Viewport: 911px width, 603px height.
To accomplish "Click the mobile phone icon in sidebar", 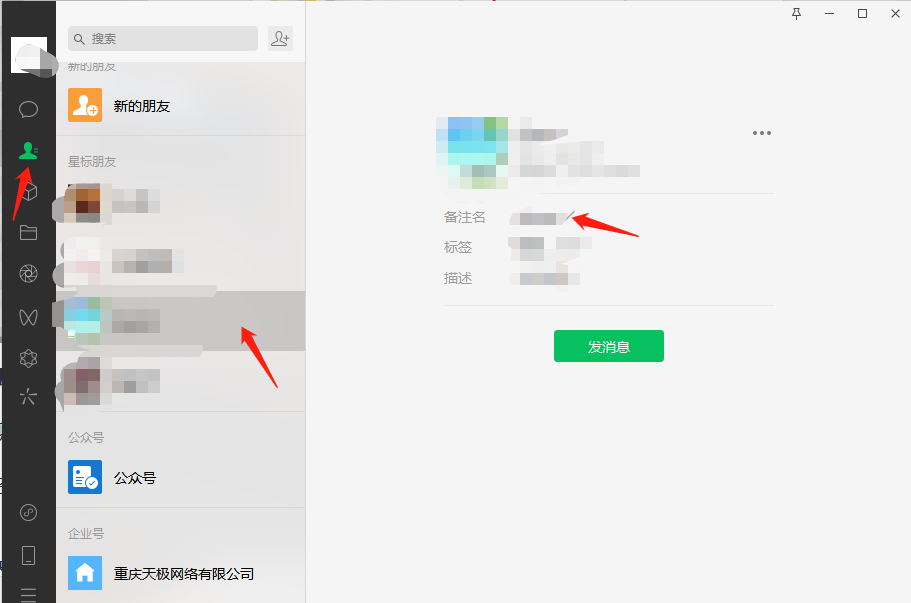I will coord(28,555).
